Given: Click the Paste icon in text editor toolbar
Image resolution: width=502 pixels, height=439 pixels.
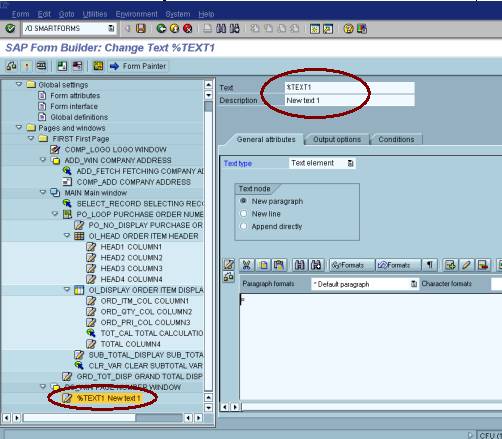Looking at the screenshot, I should click(278, 265).
